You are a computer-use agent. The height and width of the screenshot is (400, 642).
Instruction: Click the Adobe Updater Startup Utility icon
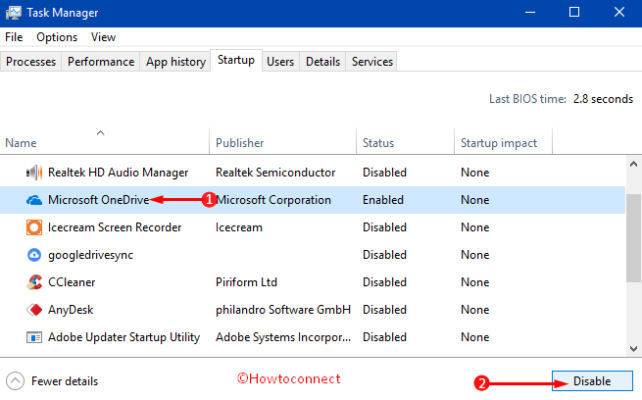pyautogui.click(x=34, y=337)
